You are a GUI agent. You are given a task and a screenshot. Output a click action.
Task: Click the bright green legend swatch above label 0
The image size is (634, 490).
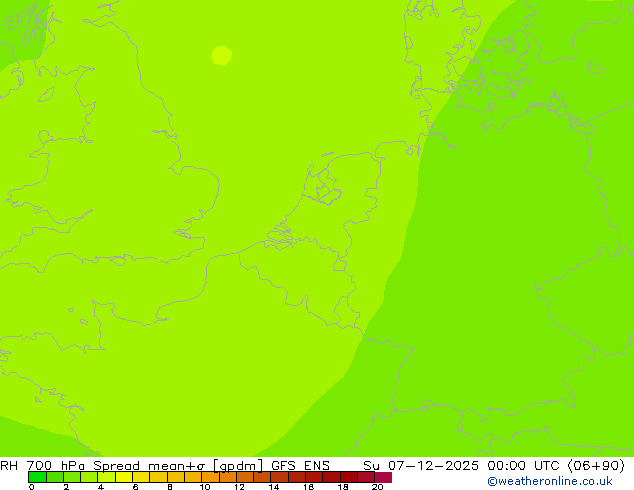click(37, 477)
